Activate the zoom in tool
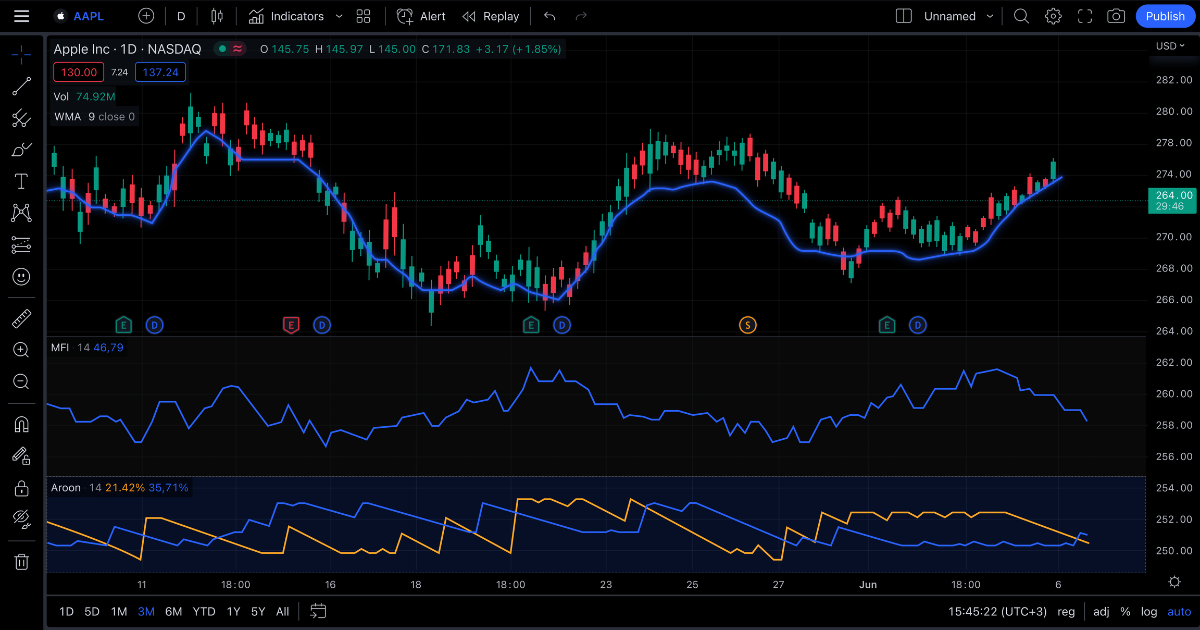The width and height of the screenshot is (1200, 630). pyautogui.click(x=21, y=350)
